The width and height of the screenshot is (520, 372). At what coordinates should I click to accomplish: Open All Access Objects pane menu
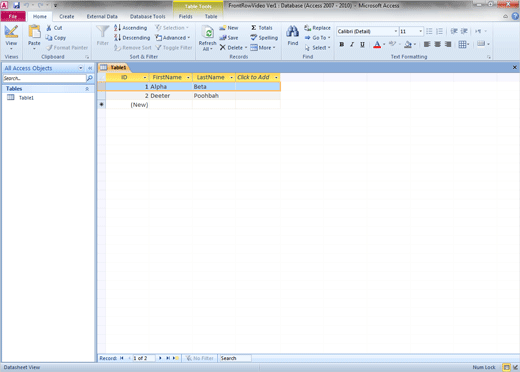tap(81, 68)
